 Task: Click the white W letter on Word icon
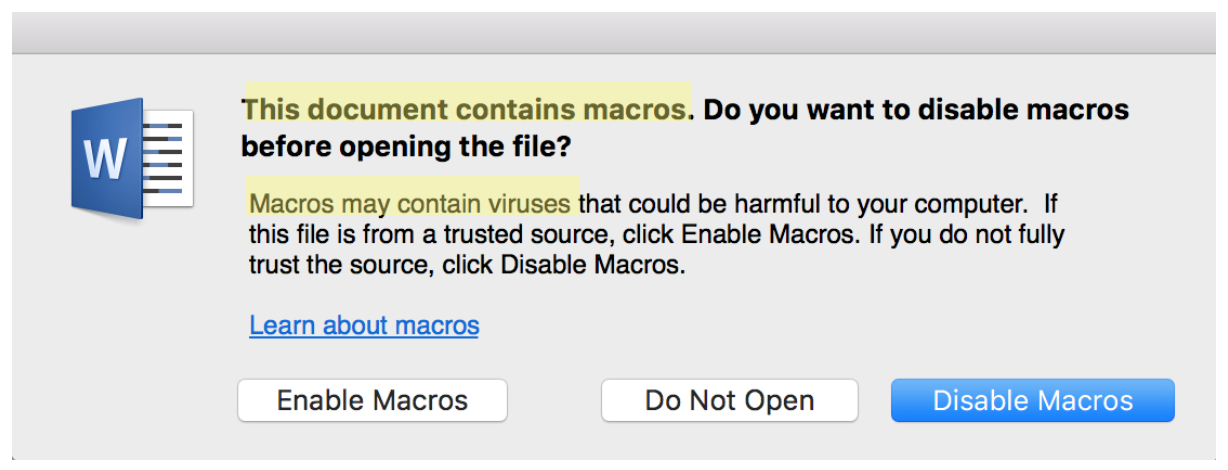(x=104, y=158)
